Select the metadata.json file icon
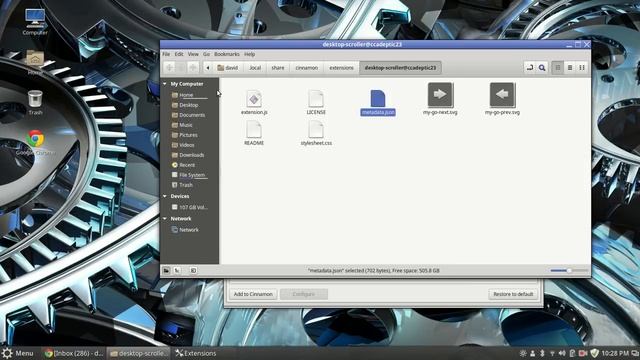 (x=378, y=98)
